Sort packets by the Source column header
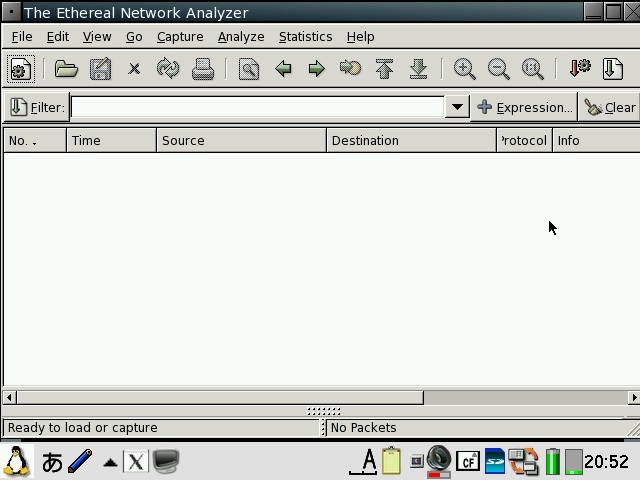The width and height of the screenshot is (640, 480). [x=241, y=140]
